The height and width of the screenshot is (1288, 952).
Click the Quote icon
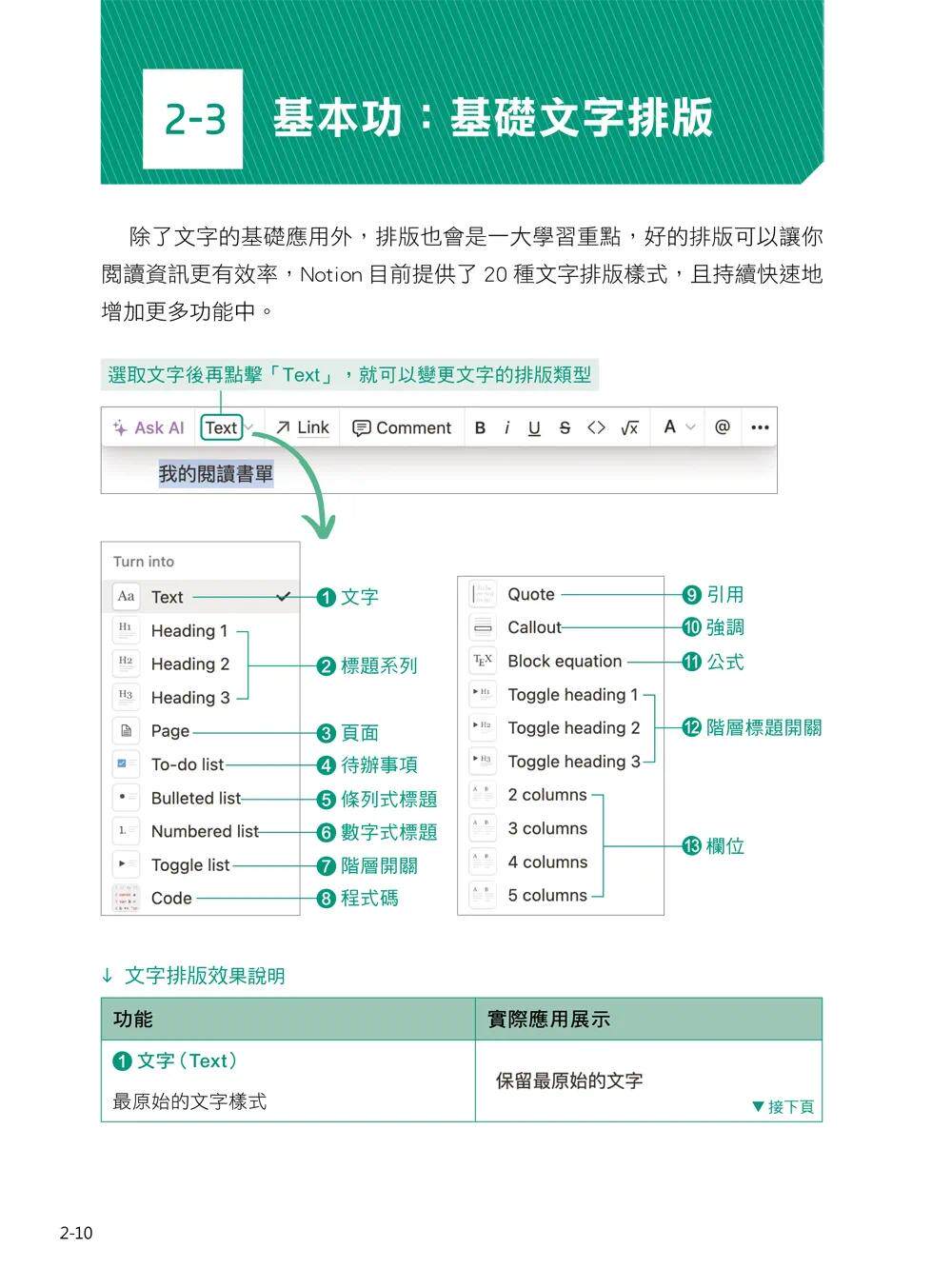tap(483, 594)
